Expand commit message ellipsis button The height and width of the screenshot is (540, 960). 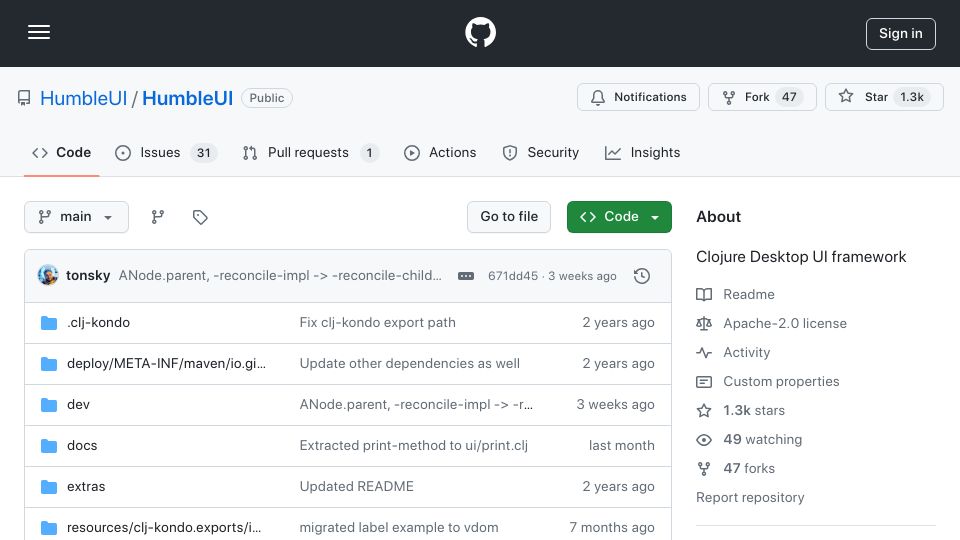(466, 276)
